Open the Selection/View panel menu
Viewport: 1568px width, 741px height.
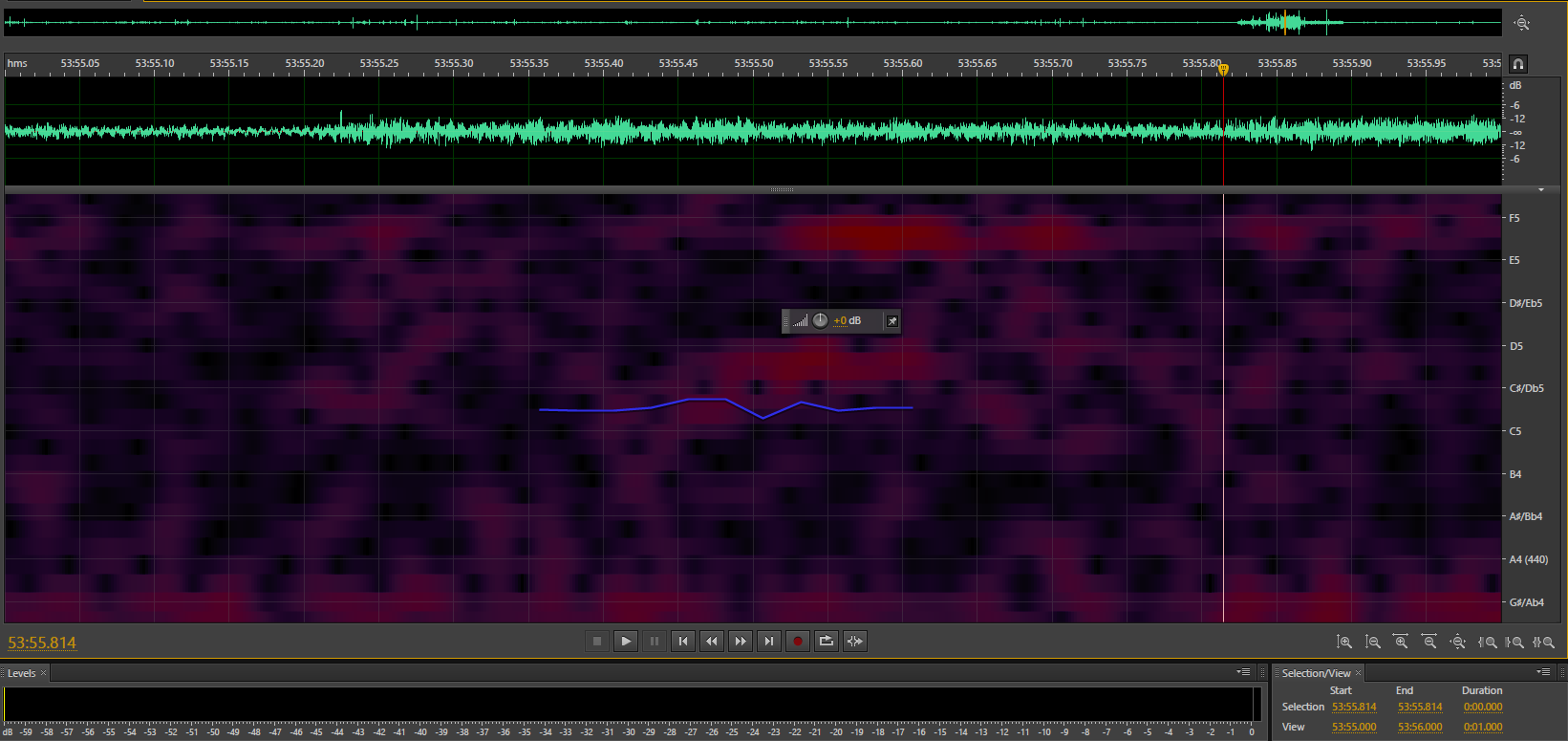coord(1544,672)
